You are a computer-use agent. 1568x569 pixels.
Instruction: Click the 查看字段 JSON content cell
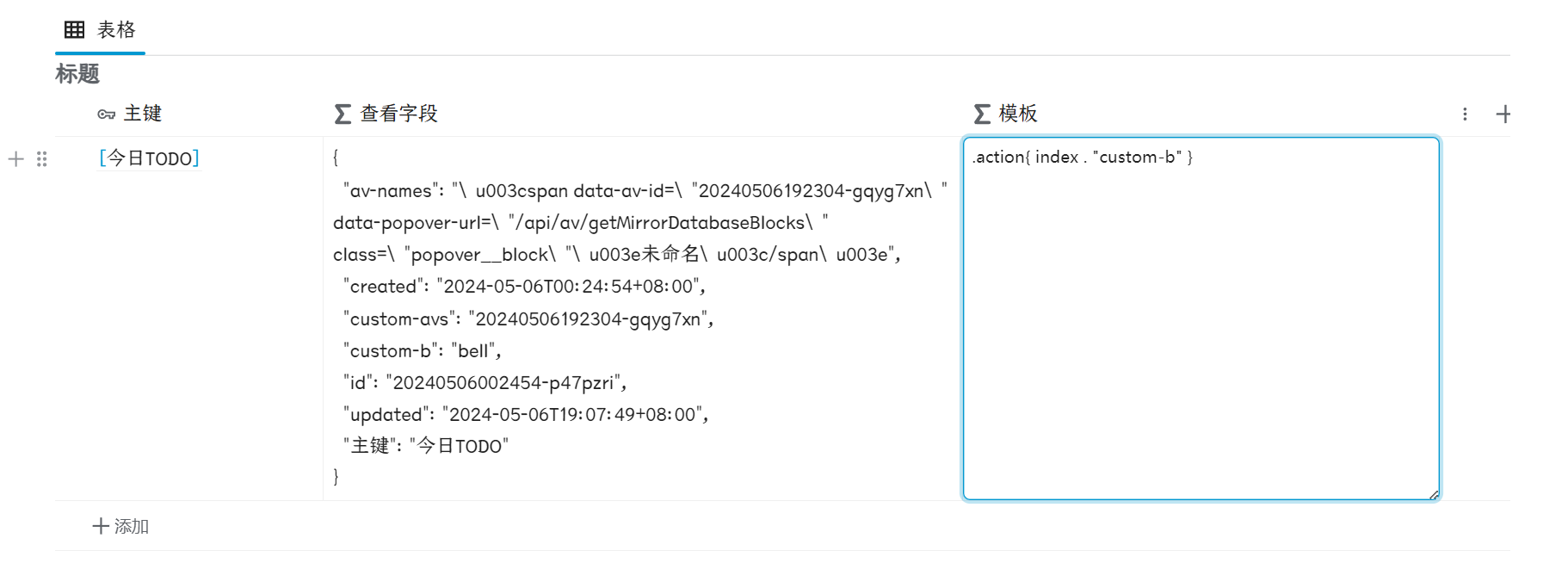coord(643,319)
